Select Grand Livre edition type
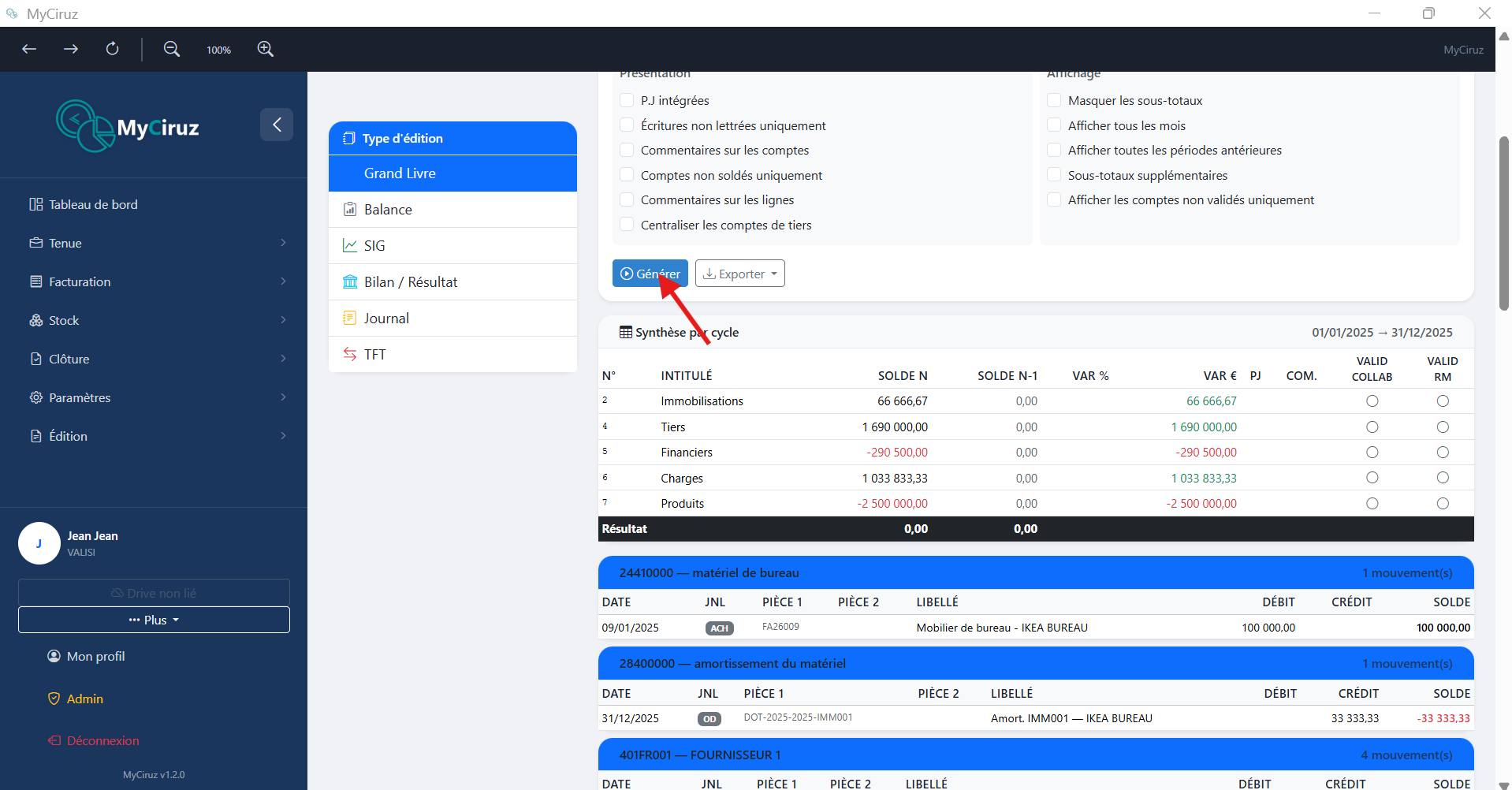 (452, 173)
